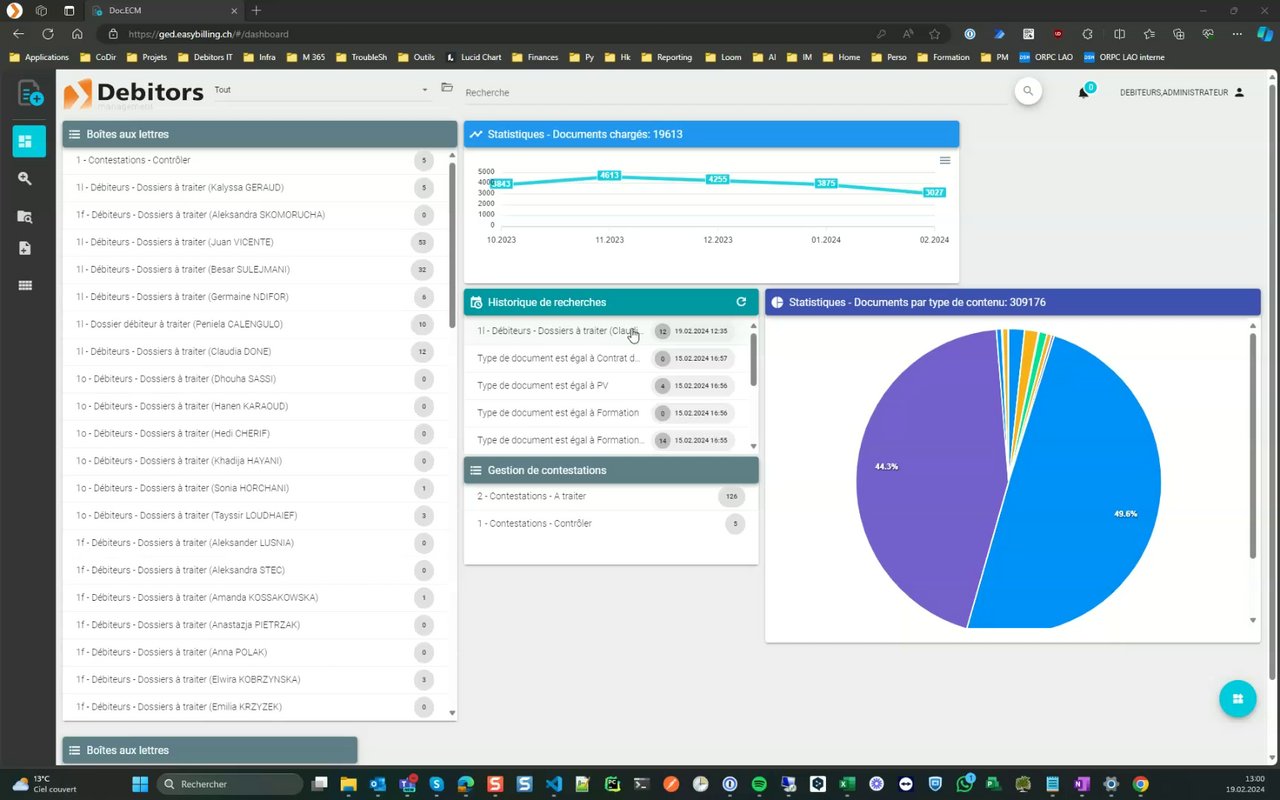Open the Tout filter dropdown
This screenshot has width=1280, height=800.
(321, 90)
